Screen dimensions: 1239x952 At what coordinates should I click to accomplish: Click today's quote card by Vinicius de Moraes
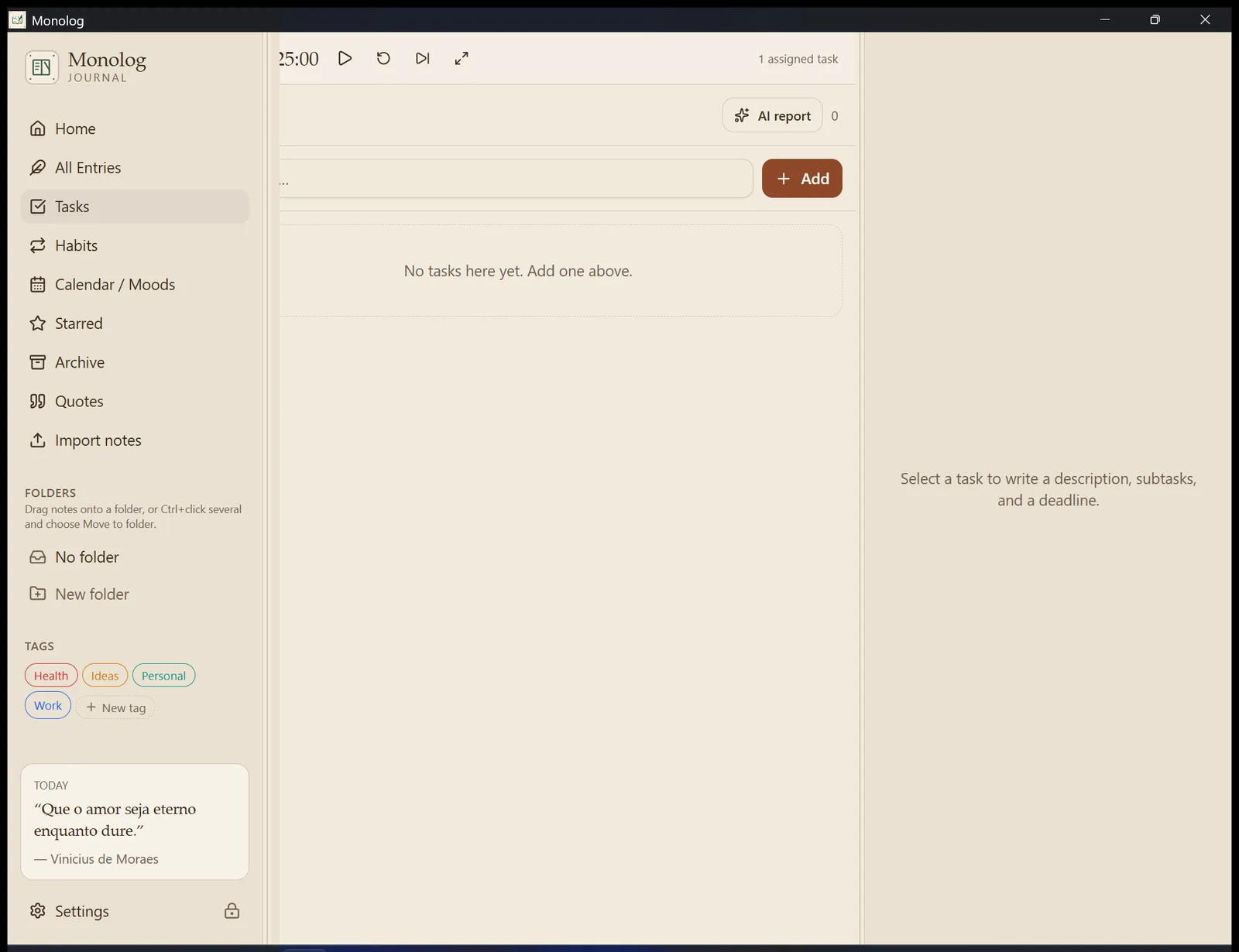pos(135,822)
